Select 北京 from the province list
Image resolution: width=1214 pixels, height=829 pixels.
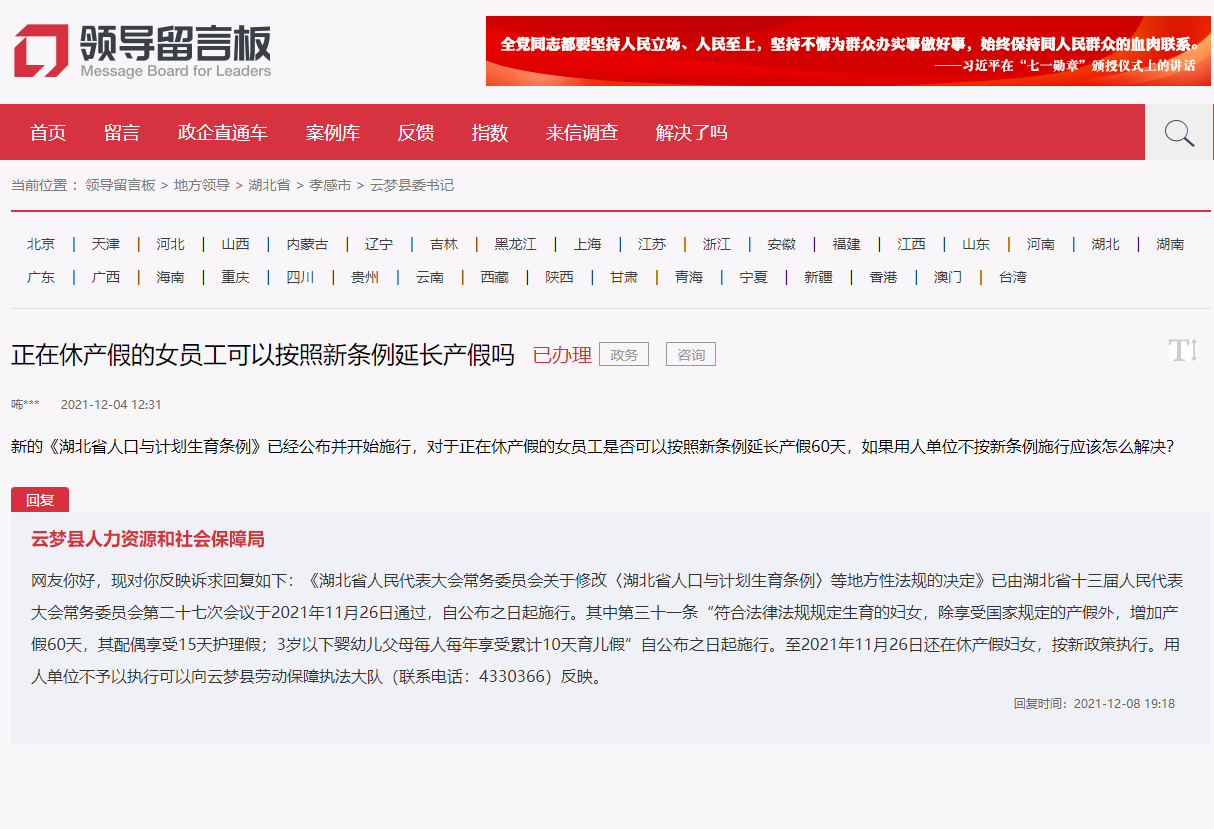tap(41, 244)
